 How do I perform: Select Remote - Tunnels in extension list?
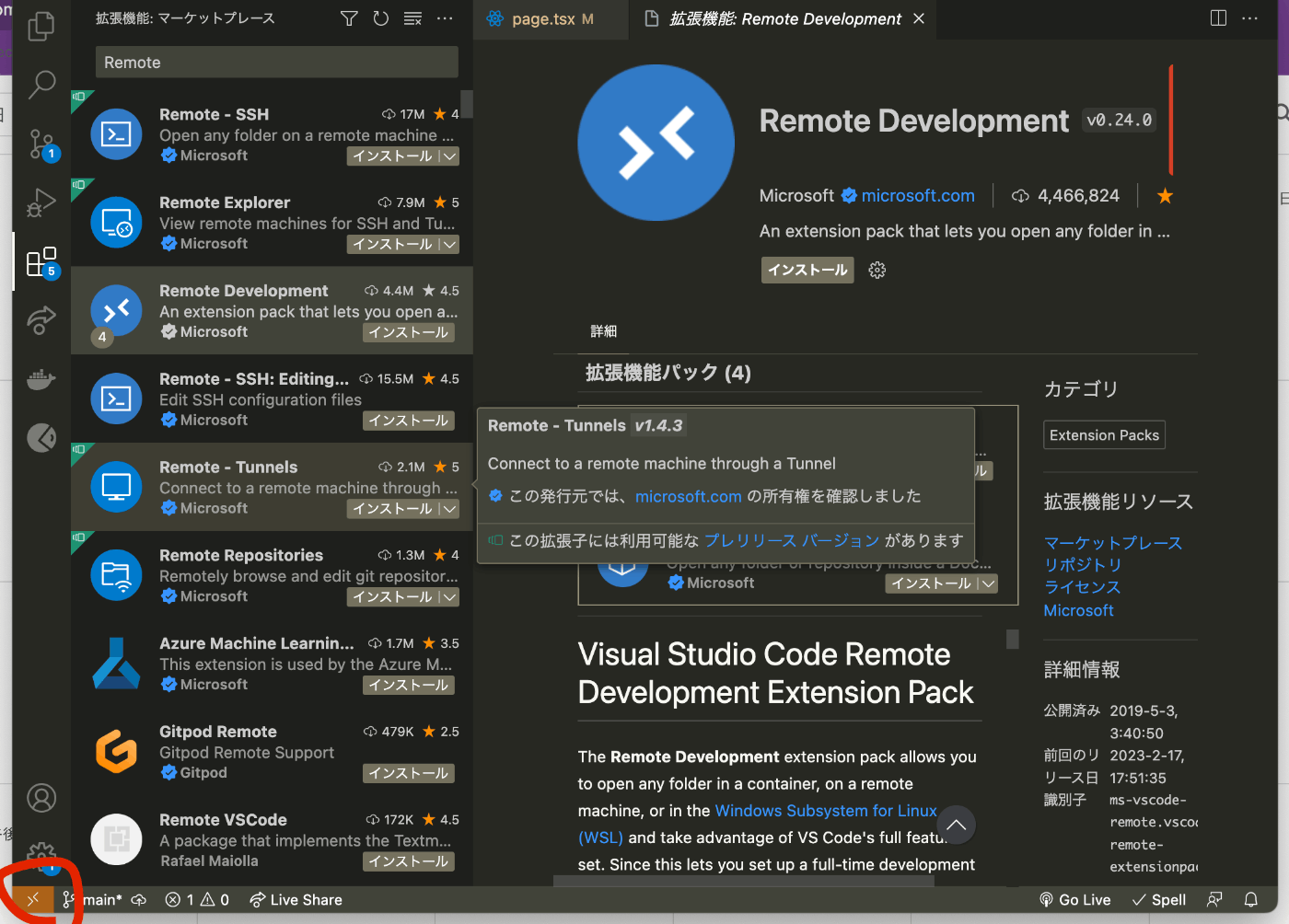(272, 487)
